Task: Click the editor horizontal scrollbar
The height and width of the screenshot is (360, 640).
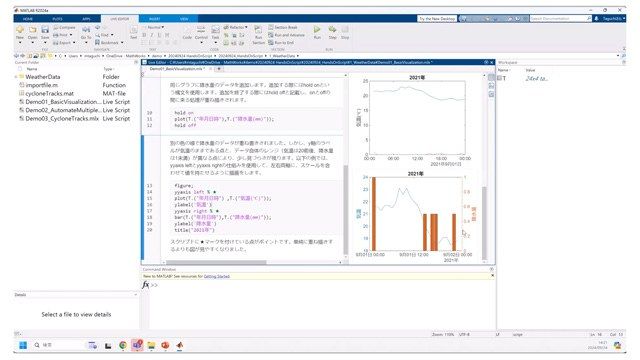Action: [x=216, y=262]
